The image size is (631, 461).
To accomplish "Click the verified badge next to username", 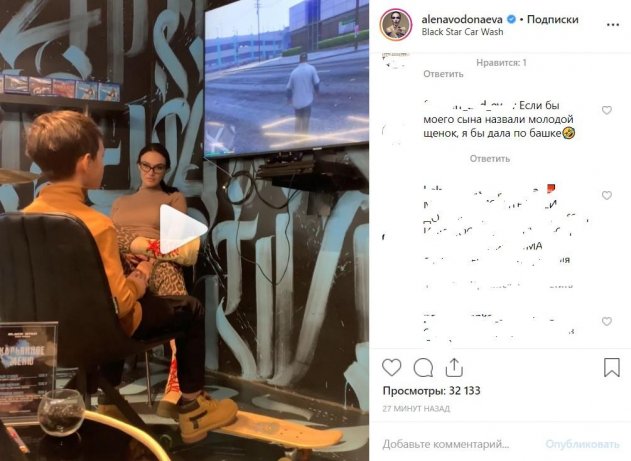I will tap(511, 19).
